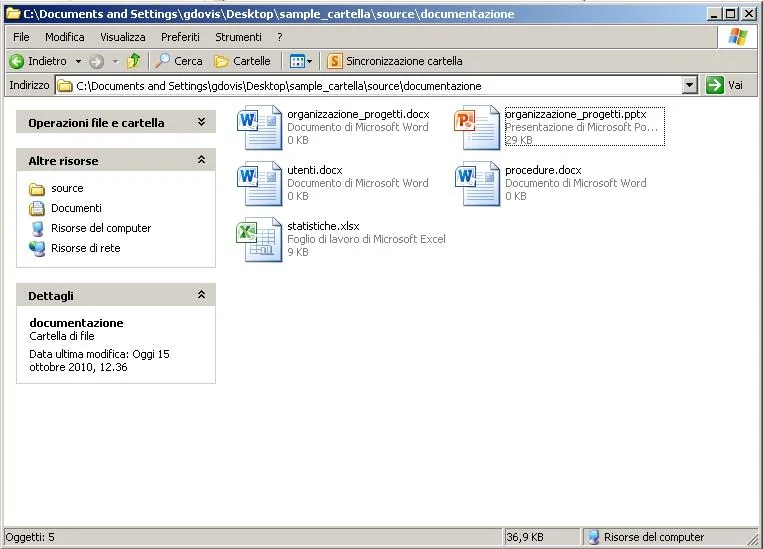Click file name utenti.docx
Image resolution: width=763 pixels, height=549 pixels.
point(315,170)
